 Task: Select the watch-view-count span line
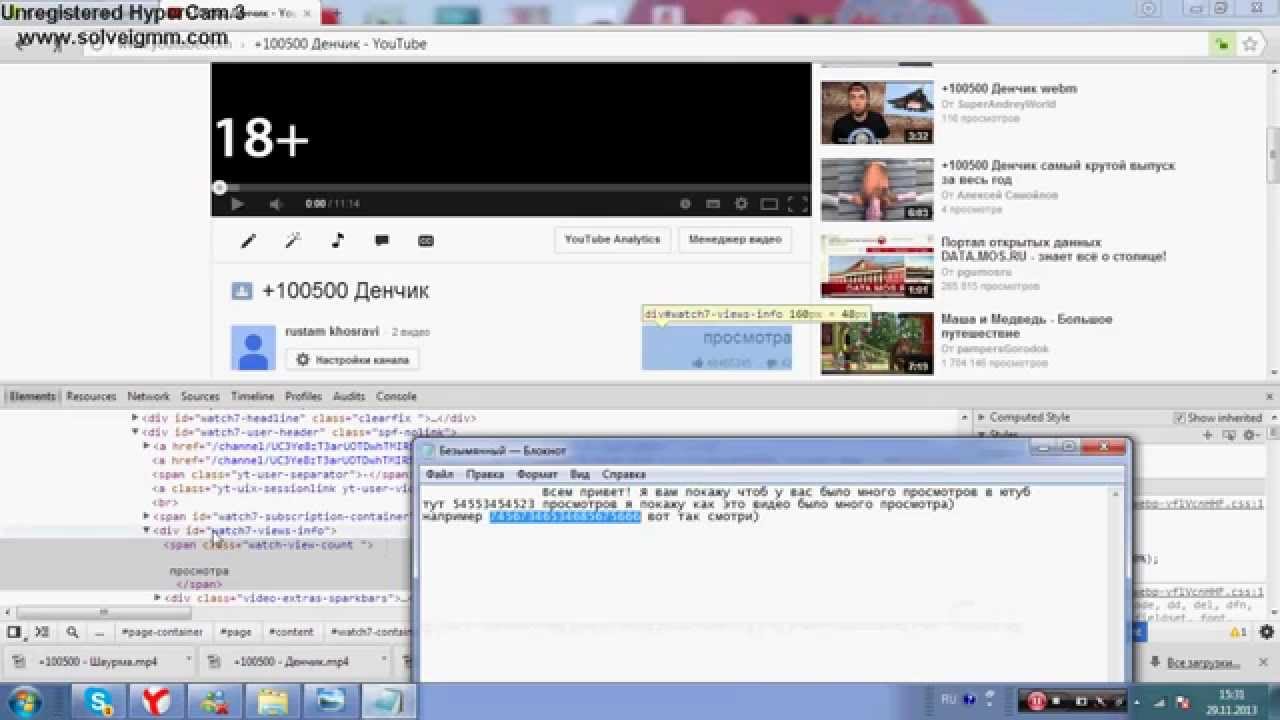(267, 545)
